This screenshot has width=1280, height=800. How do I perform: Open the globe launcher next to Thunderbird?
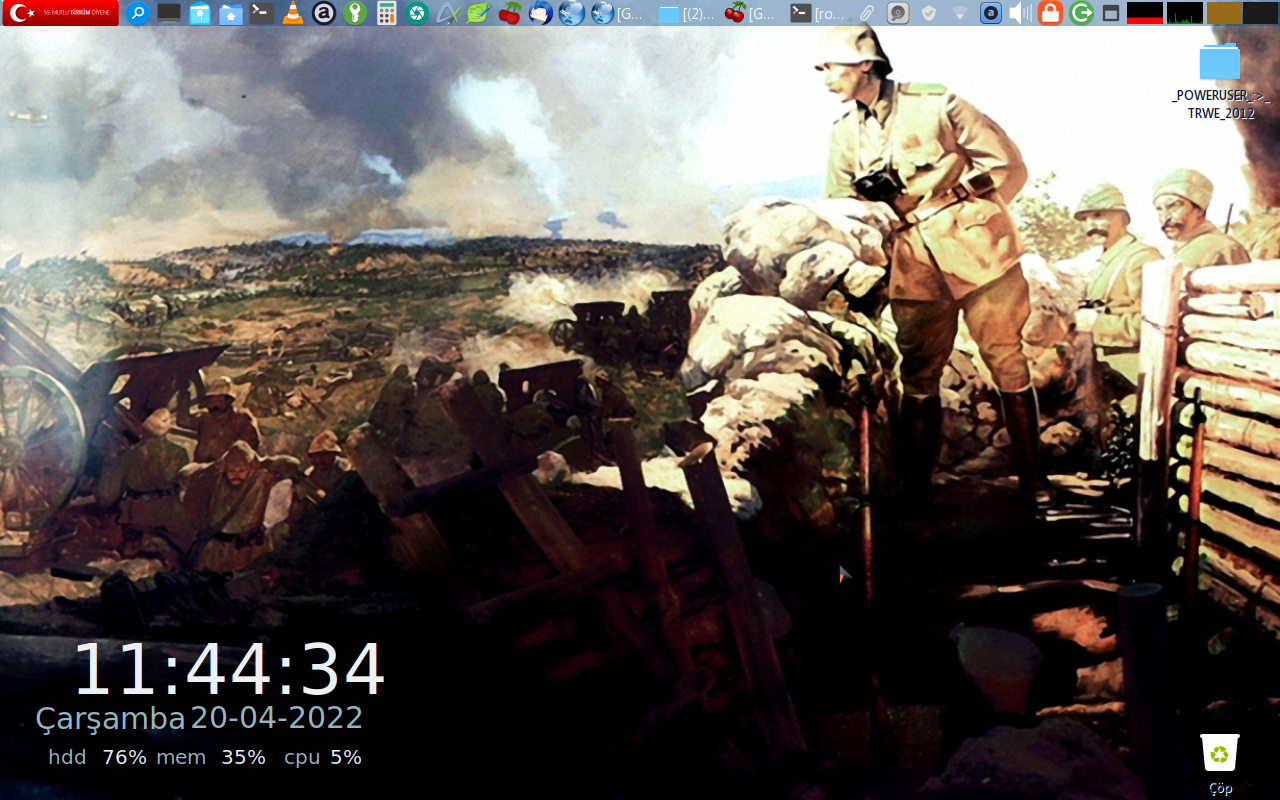[x=571, y=13]
